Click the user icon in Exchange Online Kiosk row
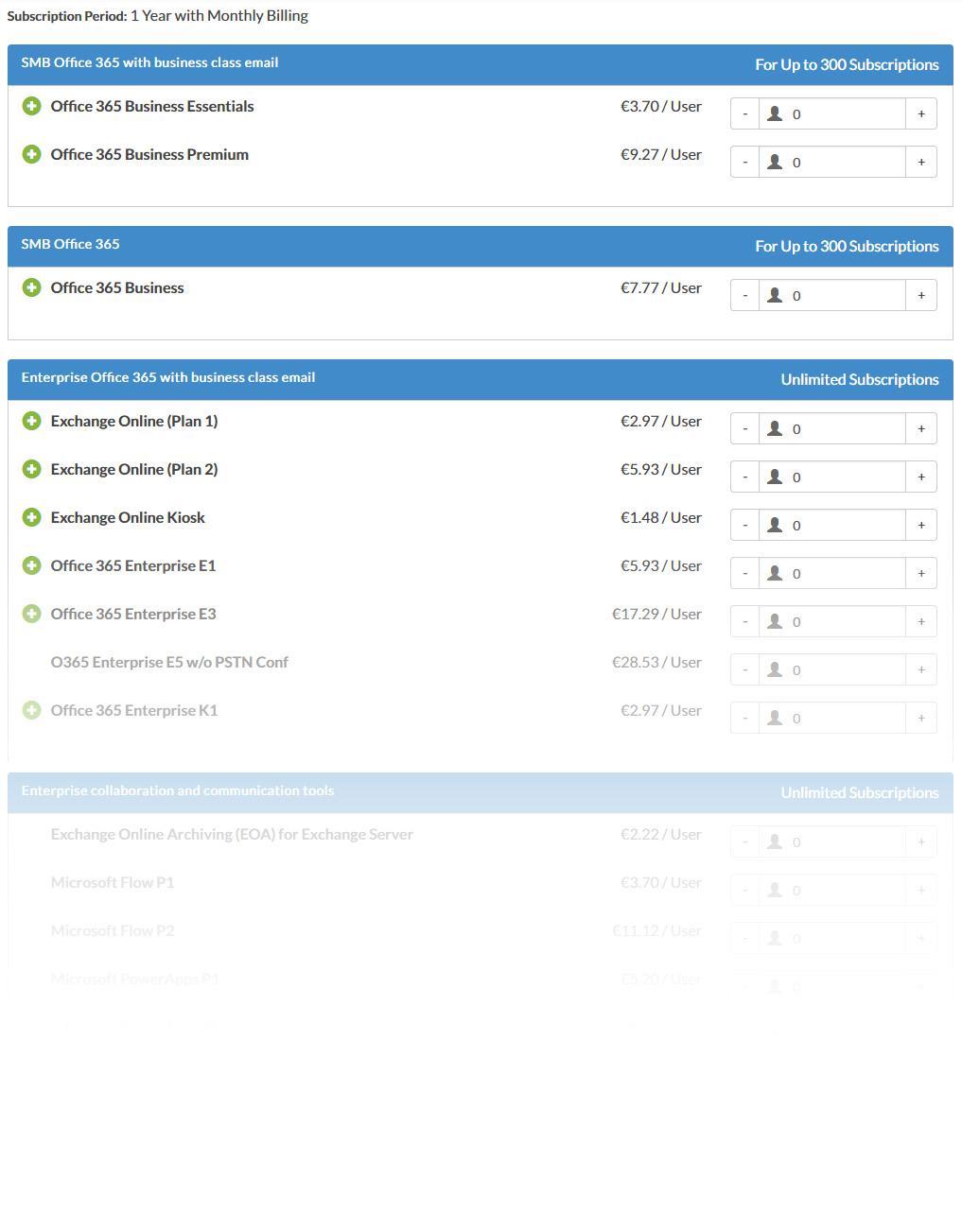The width and height of the screenshot is (962, 1232). (775, 525)
